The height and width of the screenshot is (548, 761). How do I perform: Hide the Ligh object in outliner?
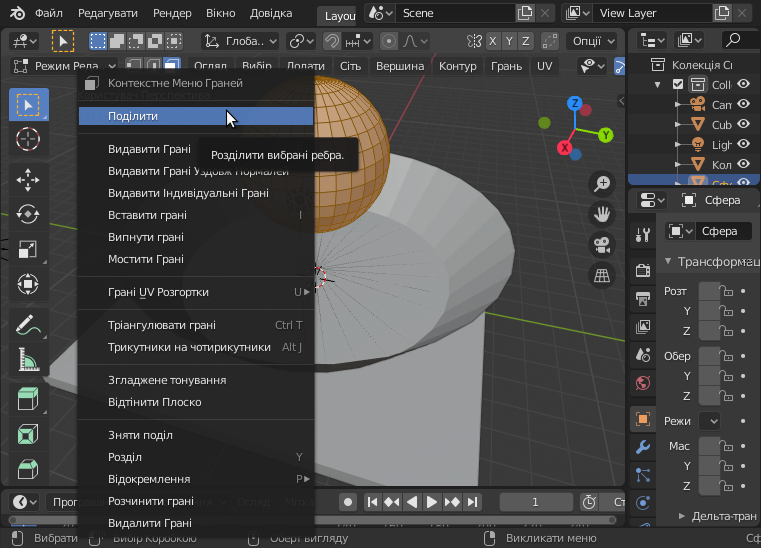coord(744,144)
